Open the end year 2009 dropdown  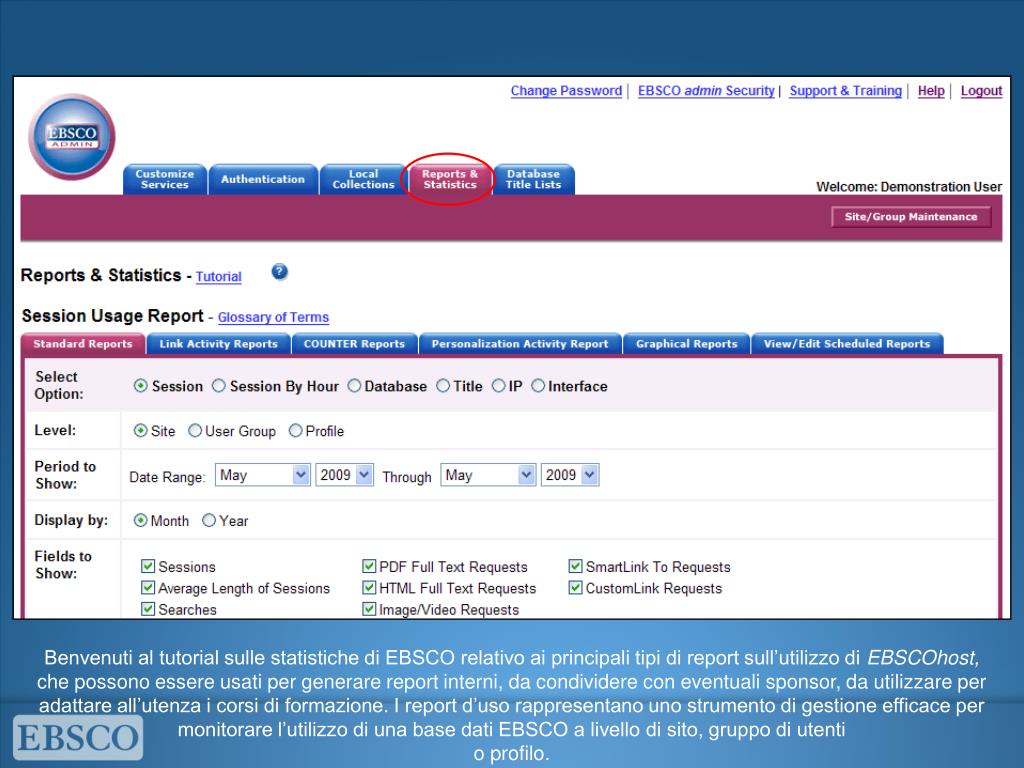point(570,475)
